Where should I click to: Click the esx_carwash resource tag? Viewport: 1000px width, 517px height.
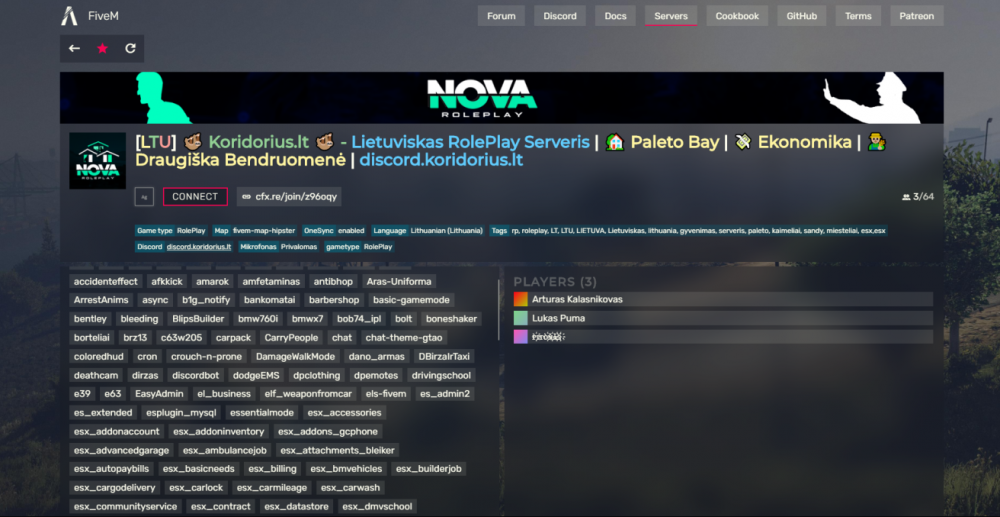point(351,488)
